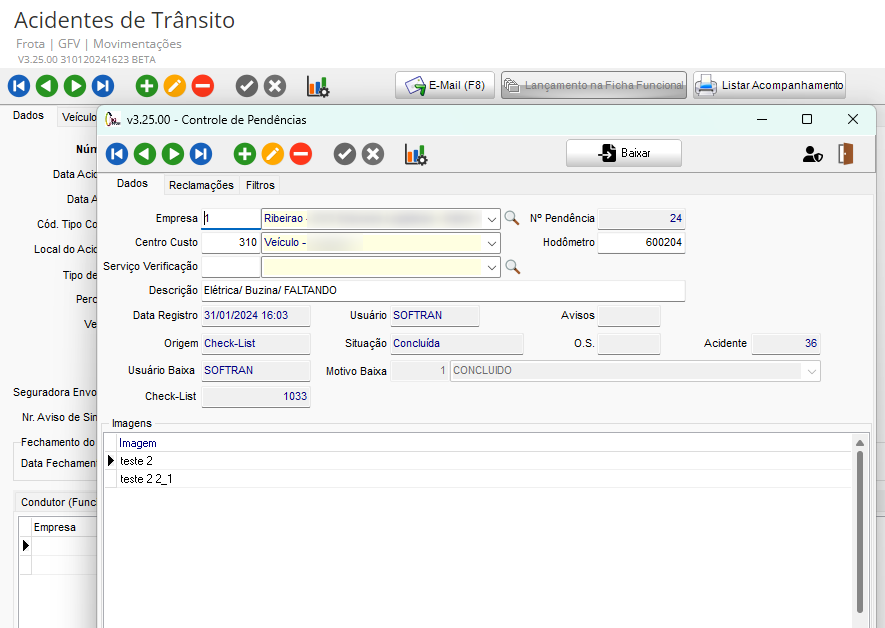Click the orange edit pencil icon in Controle de Pendências
885x628 pixels.
[x=273, y=154]
